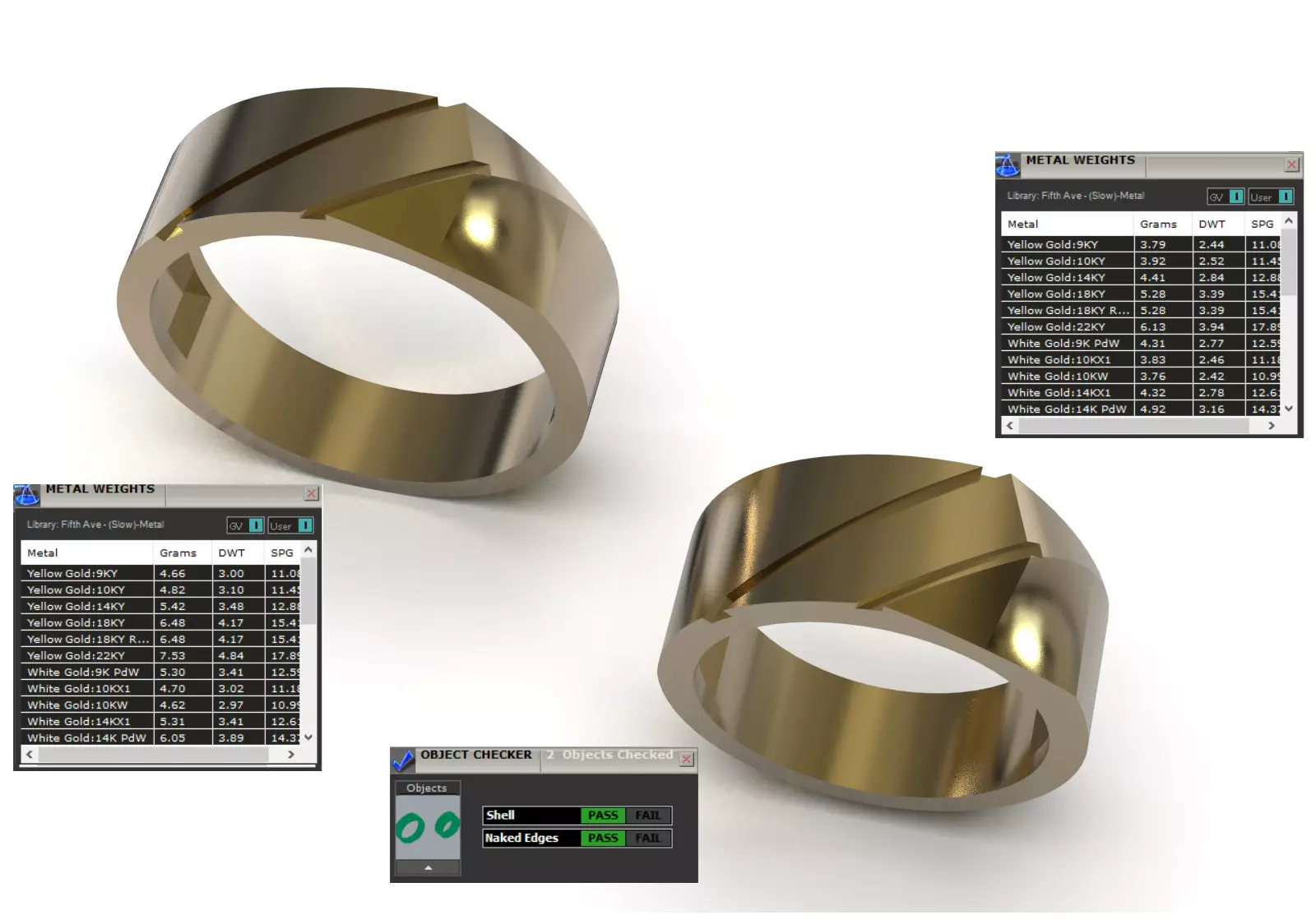This screenshot has width=1316, height=924.
Task: Sort by Grams column in lower-left table
Action: tap(183, 552)
